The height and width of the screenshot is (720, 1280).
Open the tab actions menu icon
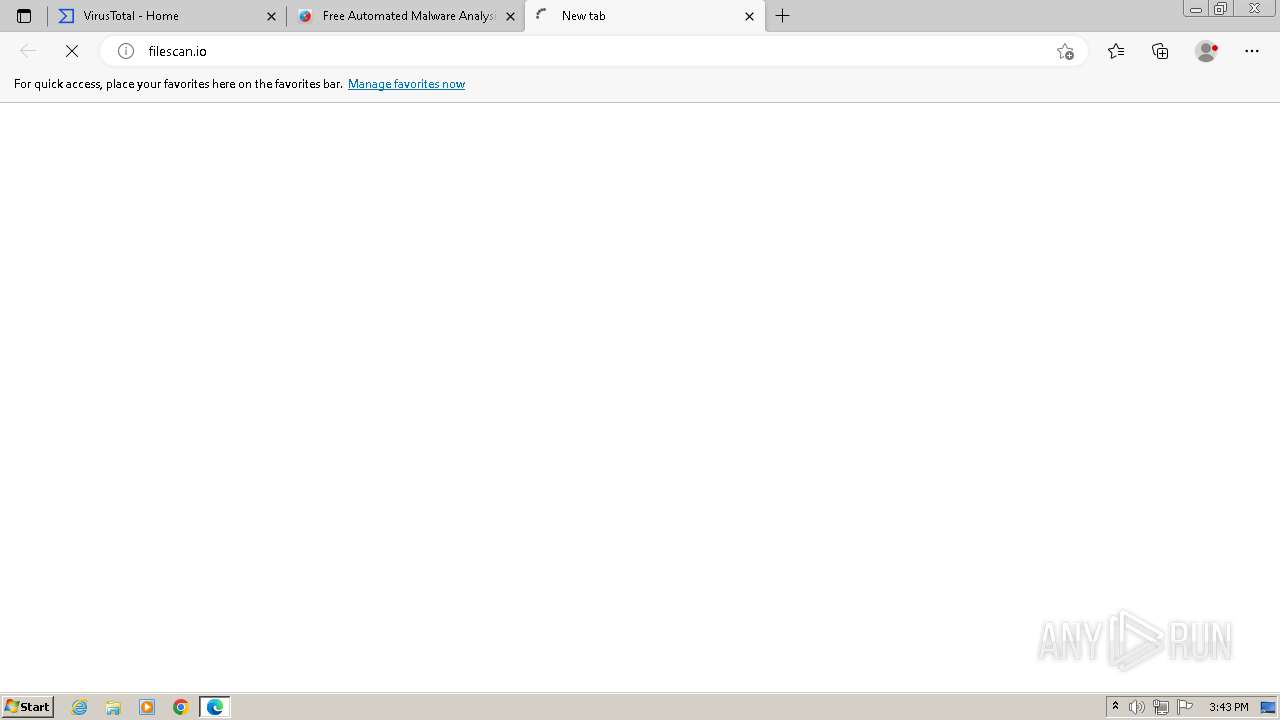[24, 16]
